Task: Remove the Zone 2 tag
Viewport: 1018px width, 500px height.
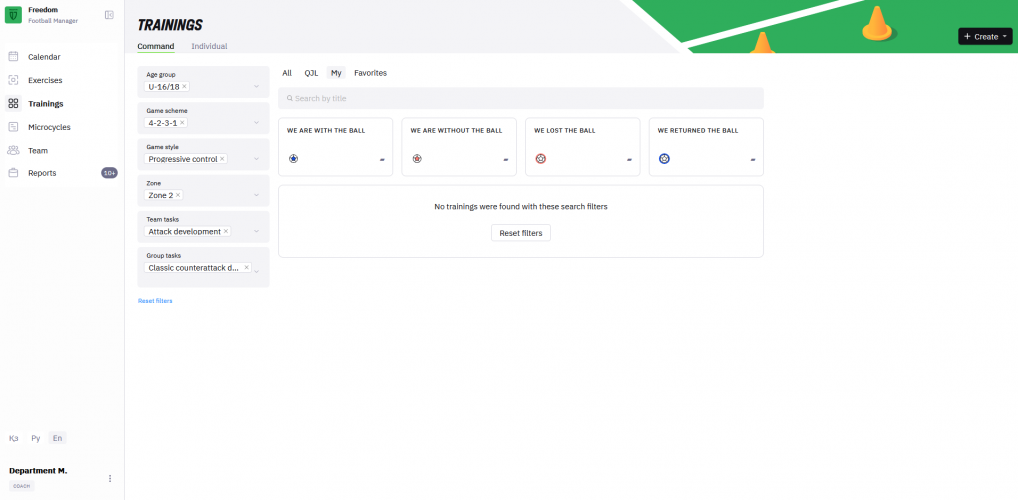Action: [x=177, y=195]
